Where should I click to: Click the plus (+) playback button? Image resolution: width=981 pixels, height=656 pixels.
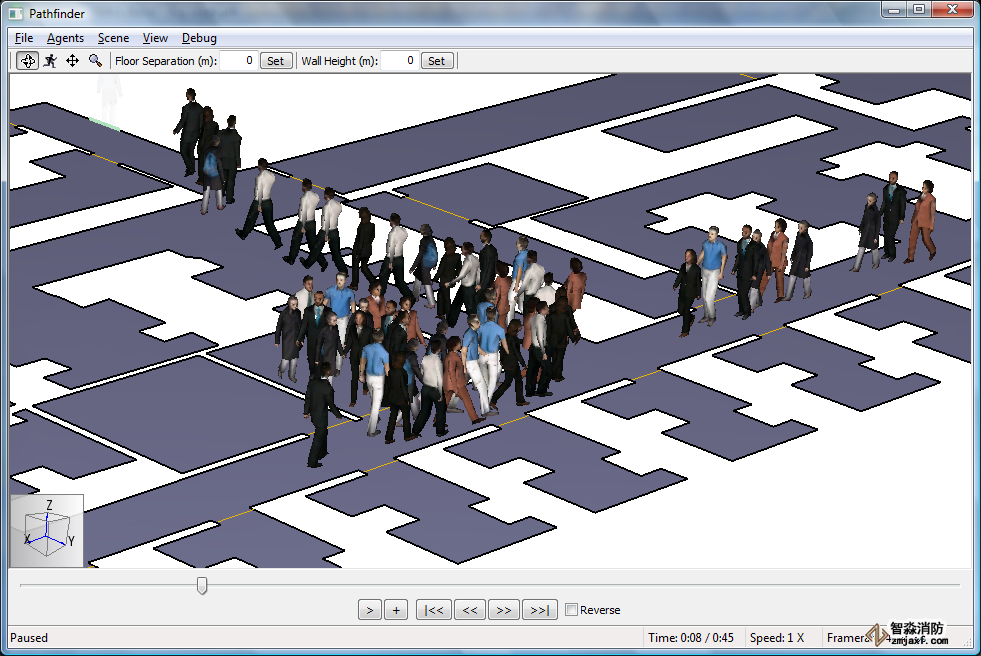coord(396,610)
